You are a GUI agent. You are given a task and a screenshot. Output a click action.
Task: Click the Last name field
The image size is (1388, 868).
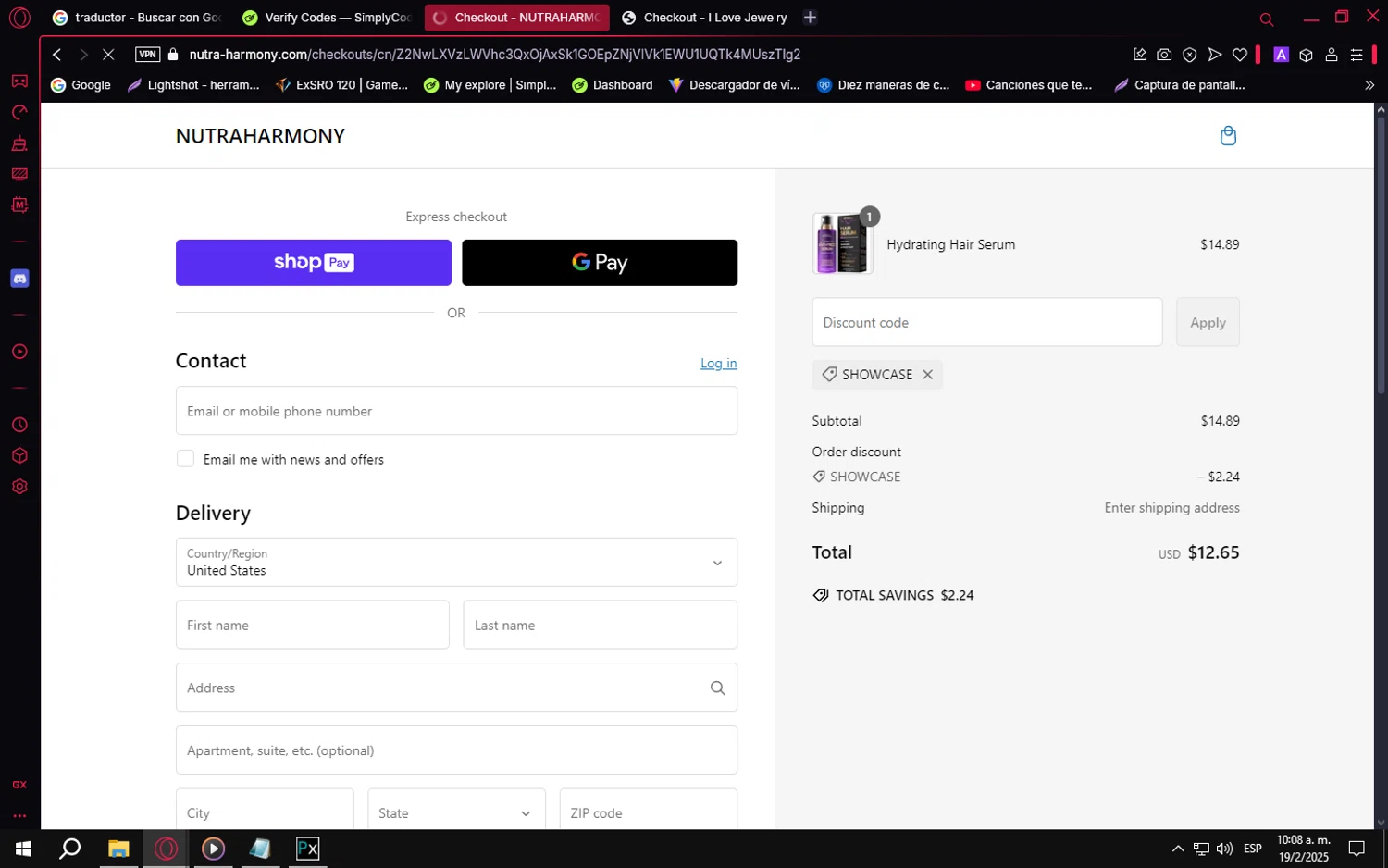pyautogui.click(x=600, y=625)
